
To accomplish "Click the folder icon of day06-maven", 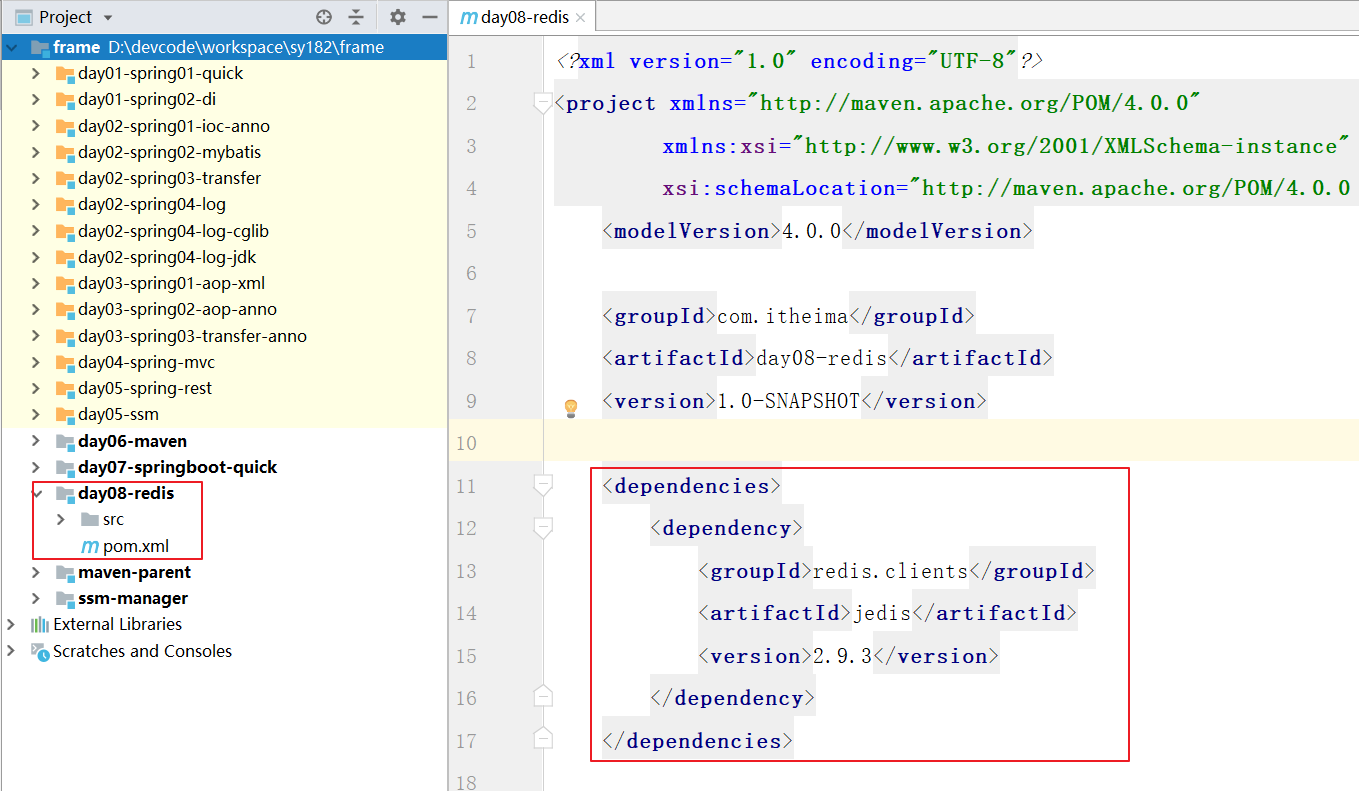I will click(x=65, y=441).
